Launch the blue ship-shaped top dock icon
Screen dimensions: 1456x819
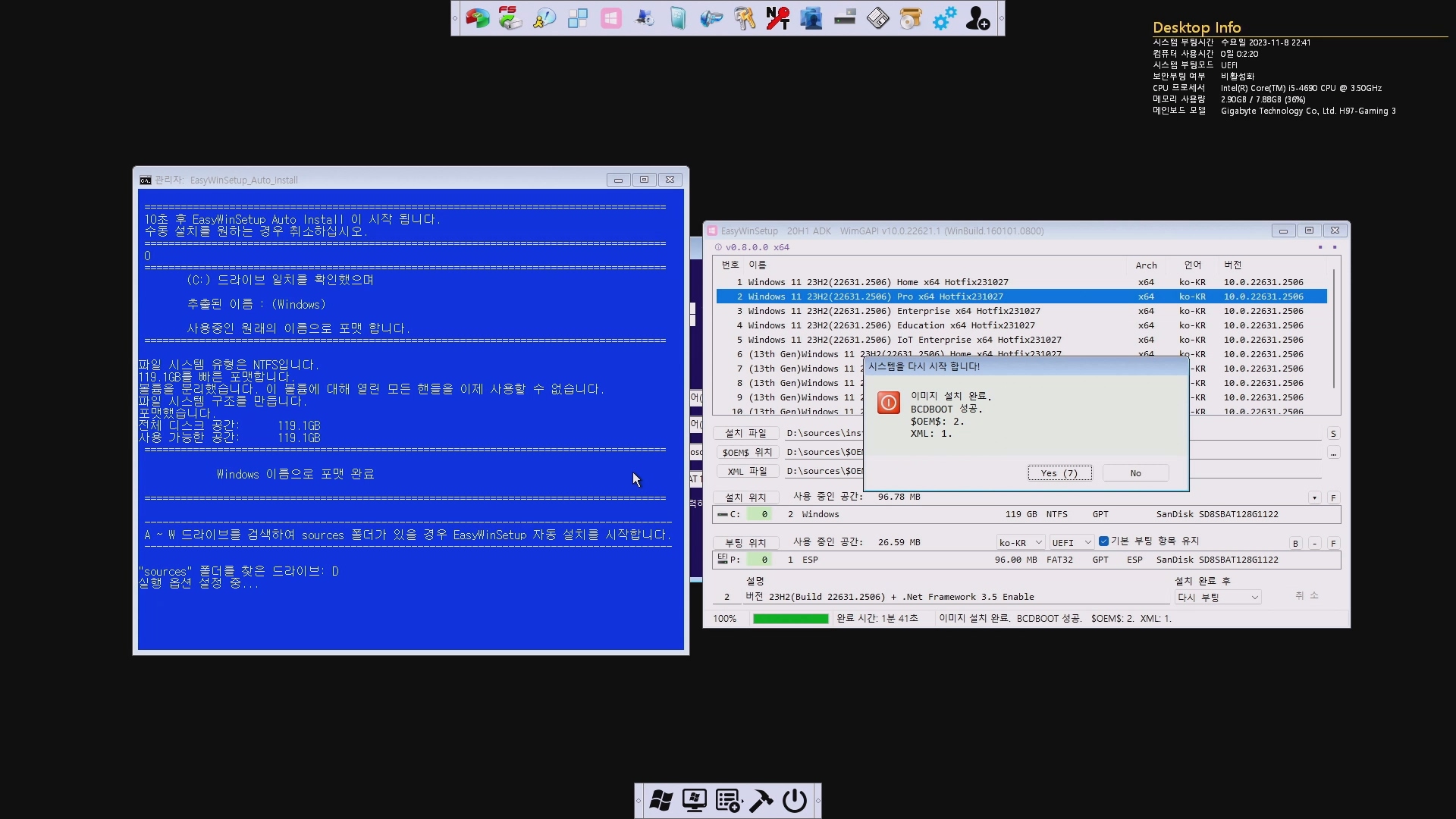[x=711, y=18]
